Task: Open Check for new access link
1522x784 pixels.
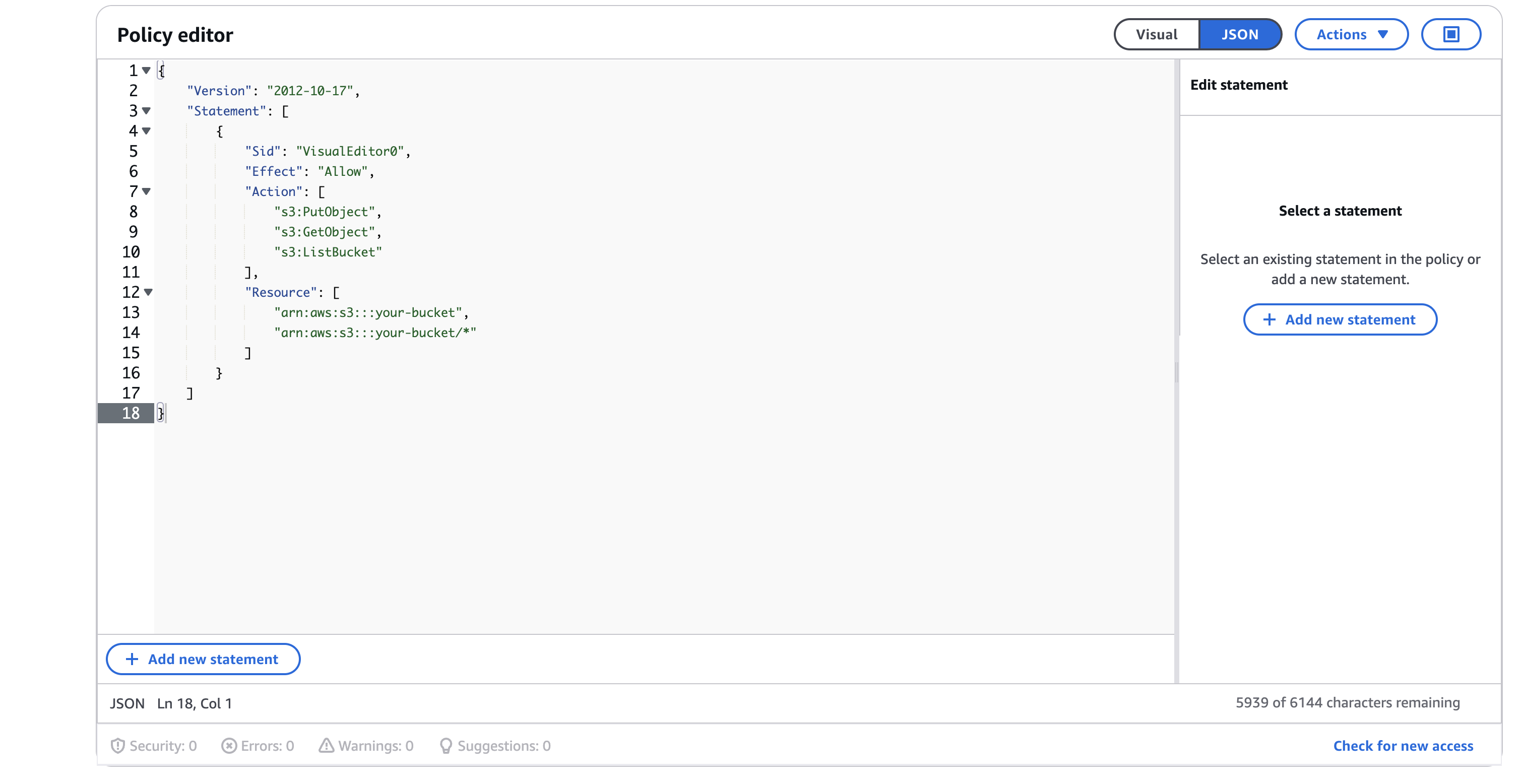Action: pyautogui.click(x=1403, y=746)
